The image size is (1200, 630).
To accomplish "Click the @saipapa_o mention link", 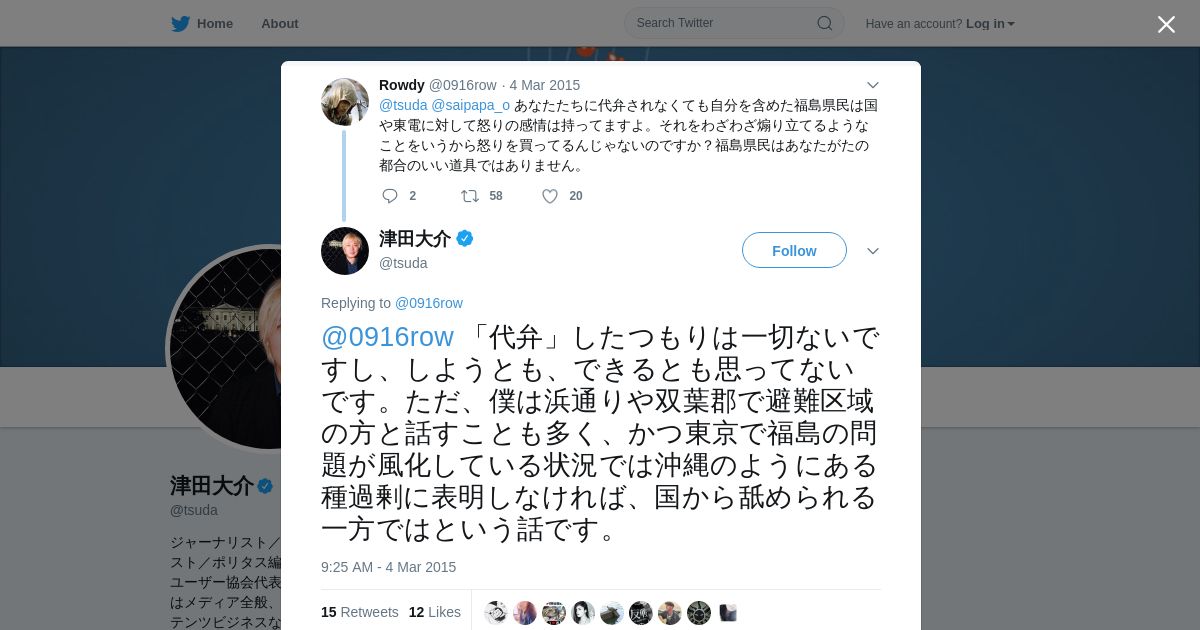I will (470, 105).
